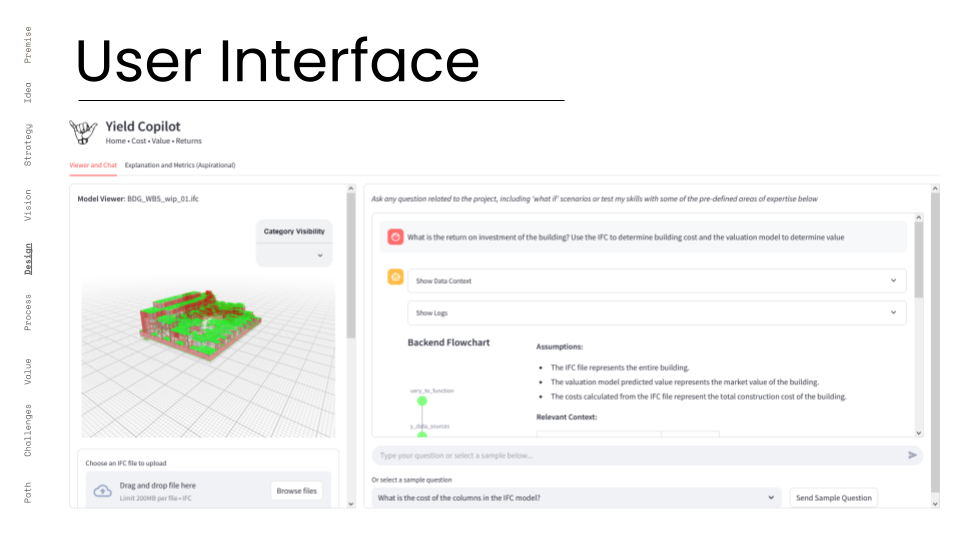The width and height of the screenshot is (960, 540).
Task: Open the sample question dropdown
Action: click(x=576, y=498)
